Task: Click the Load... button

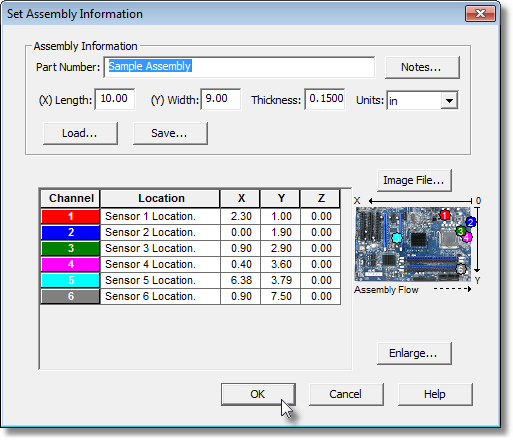Action: (x=80, y=133)
